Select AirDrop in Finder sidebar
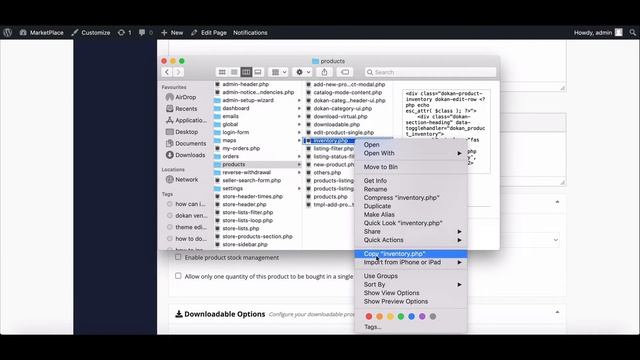The width and height of the screenshot is (640, 360). [181, 97]
